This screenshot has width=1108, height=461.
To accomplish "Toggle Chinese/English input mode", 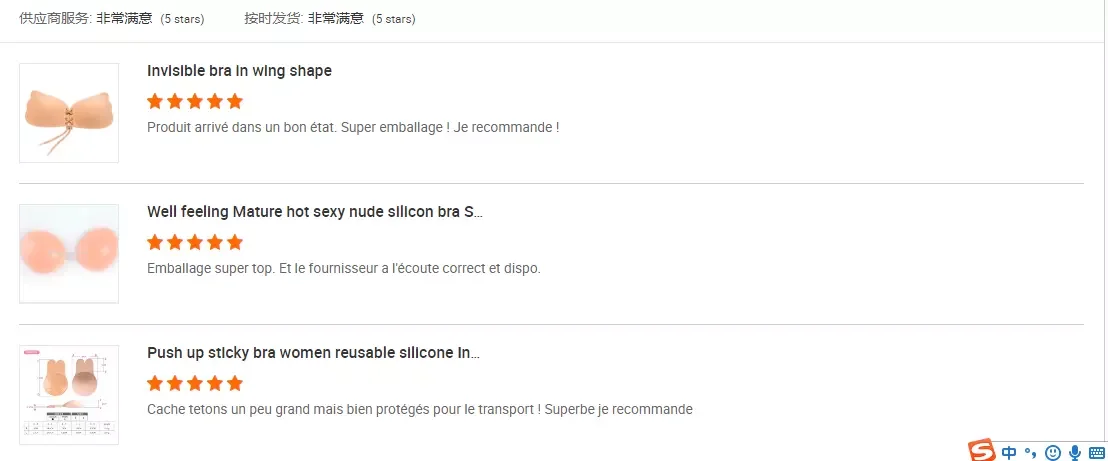I will pos(1010,452).
